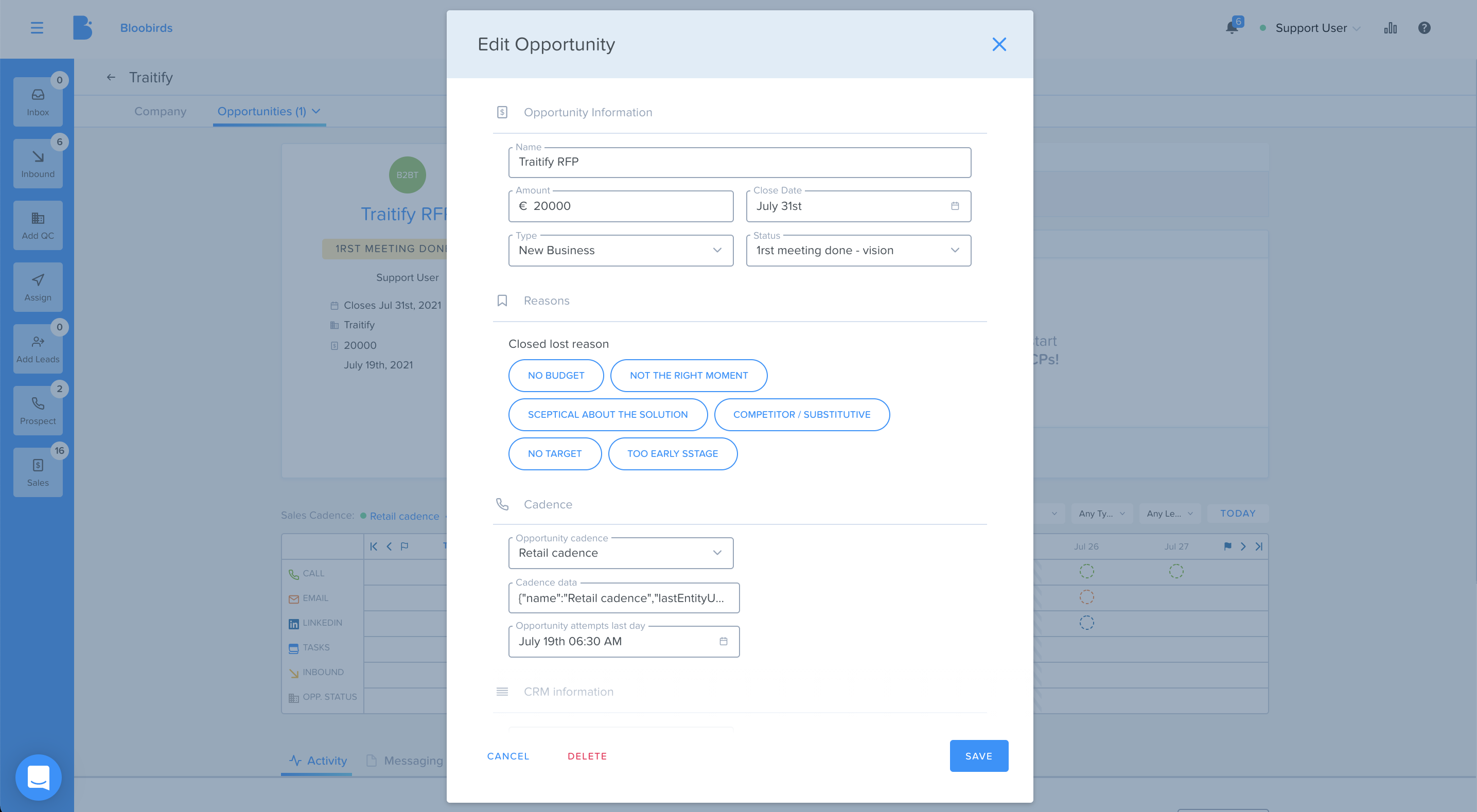Go back using the arrow beside Traitify
1477x812 pixels.
tap(111, 77)
